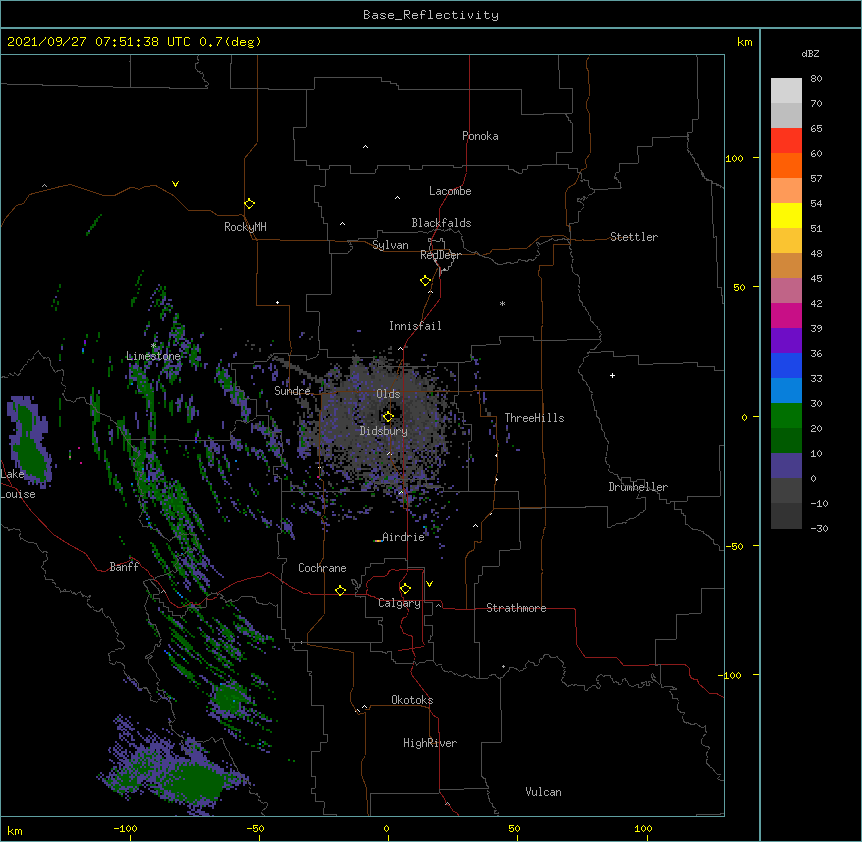Click the Olds town label
862x842 pixels.
click(388, 394)
